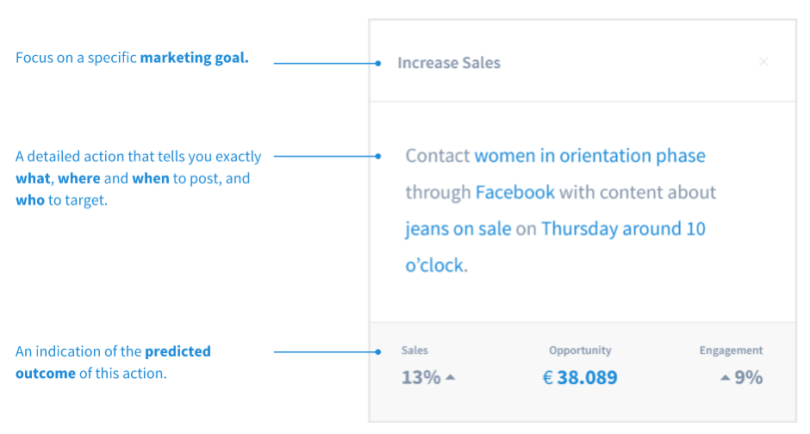Select the 13% sales value
Viewport: 810px width, 434px height.
[419, 377]
